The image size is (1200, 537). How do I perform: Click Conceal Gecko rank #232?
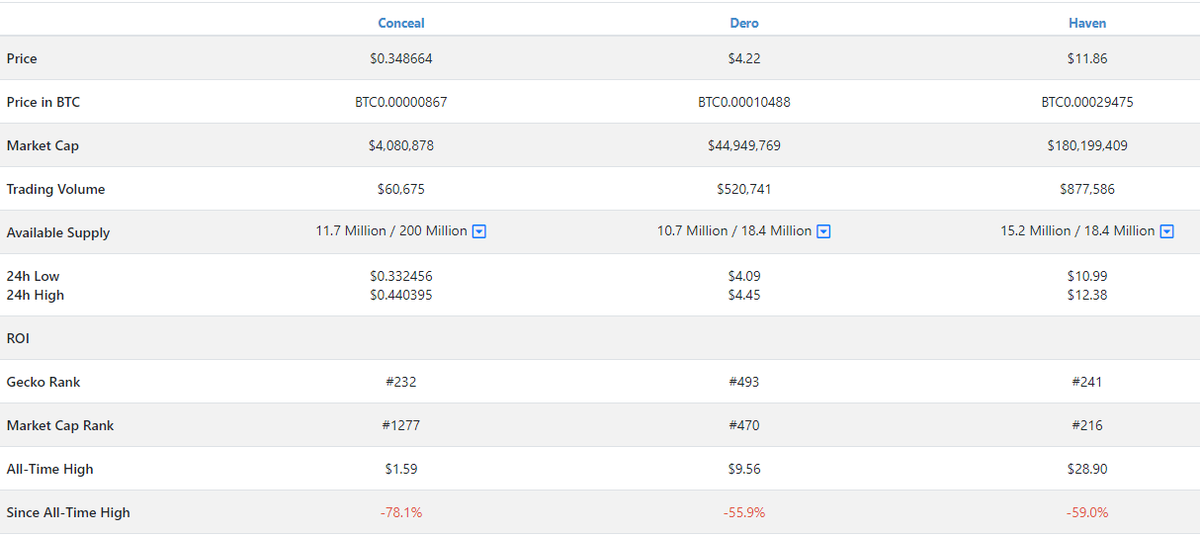click(x=401, y=382)
